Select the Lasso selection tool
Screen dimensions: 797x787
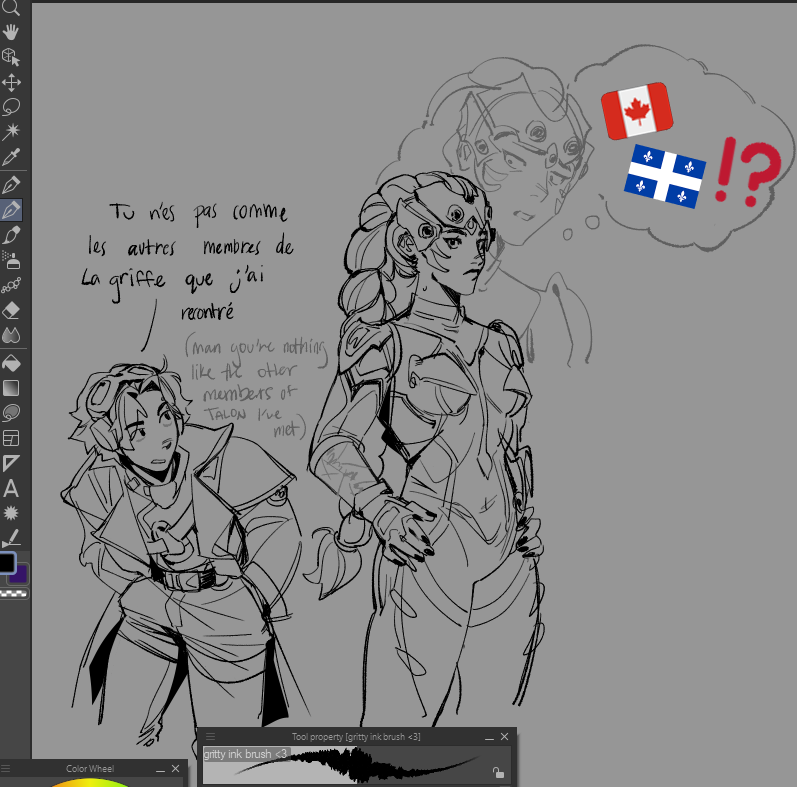pos(11,107)
